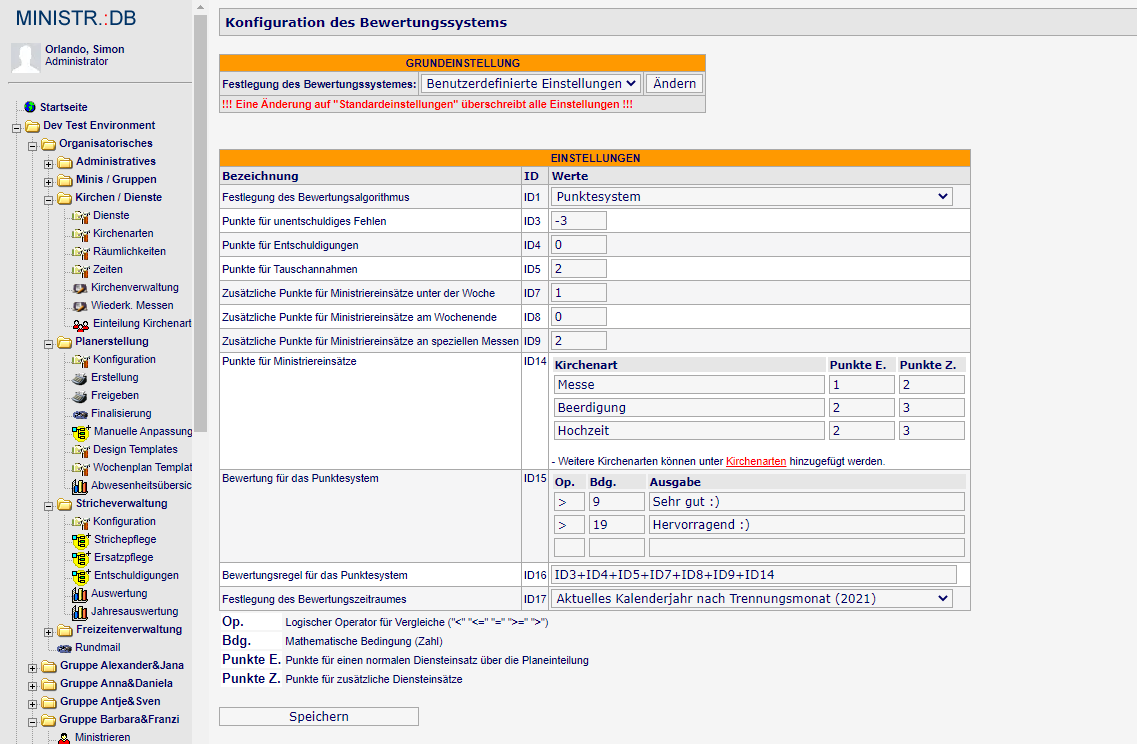Collapse the Organisatorisches node
Viewport: 1137px width, 744px height.
[x=33, y=146]
